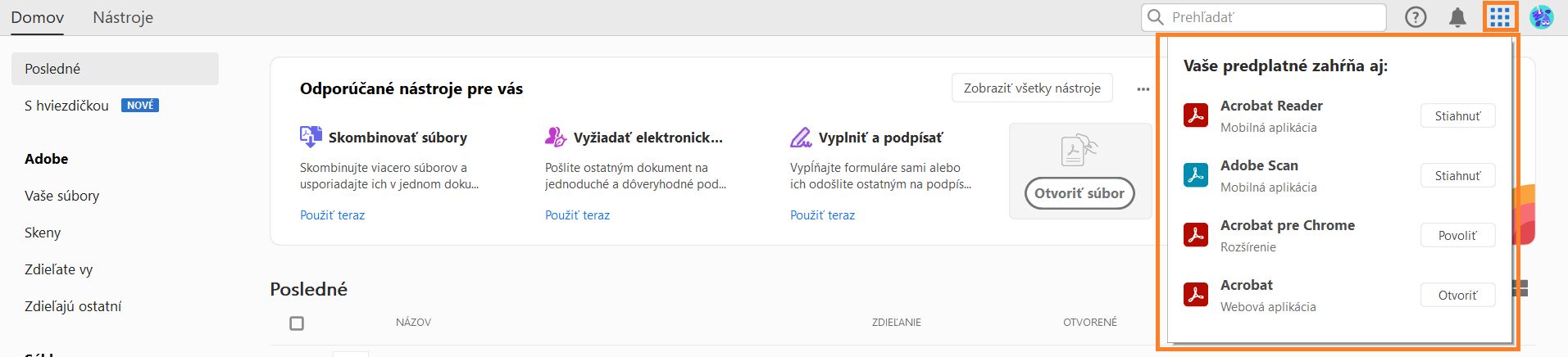Sort by the NÁZOV column header
This screenshot has width=1568, height=357.
tap(413, 323)
